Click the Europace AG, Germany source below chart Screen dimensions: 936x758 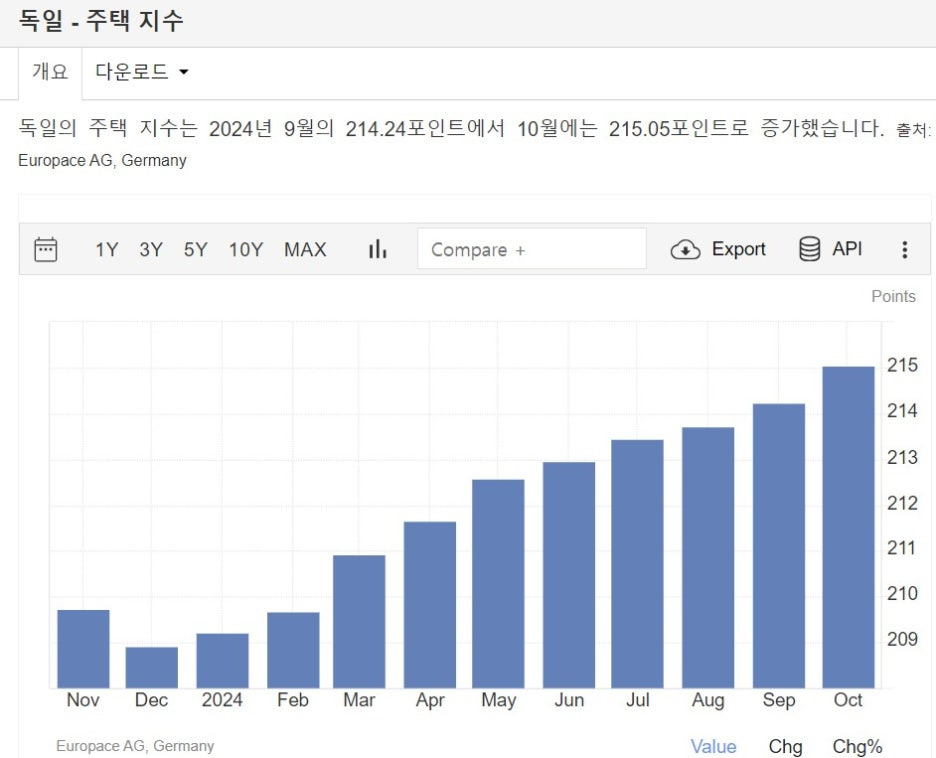(x=135, y=746)
